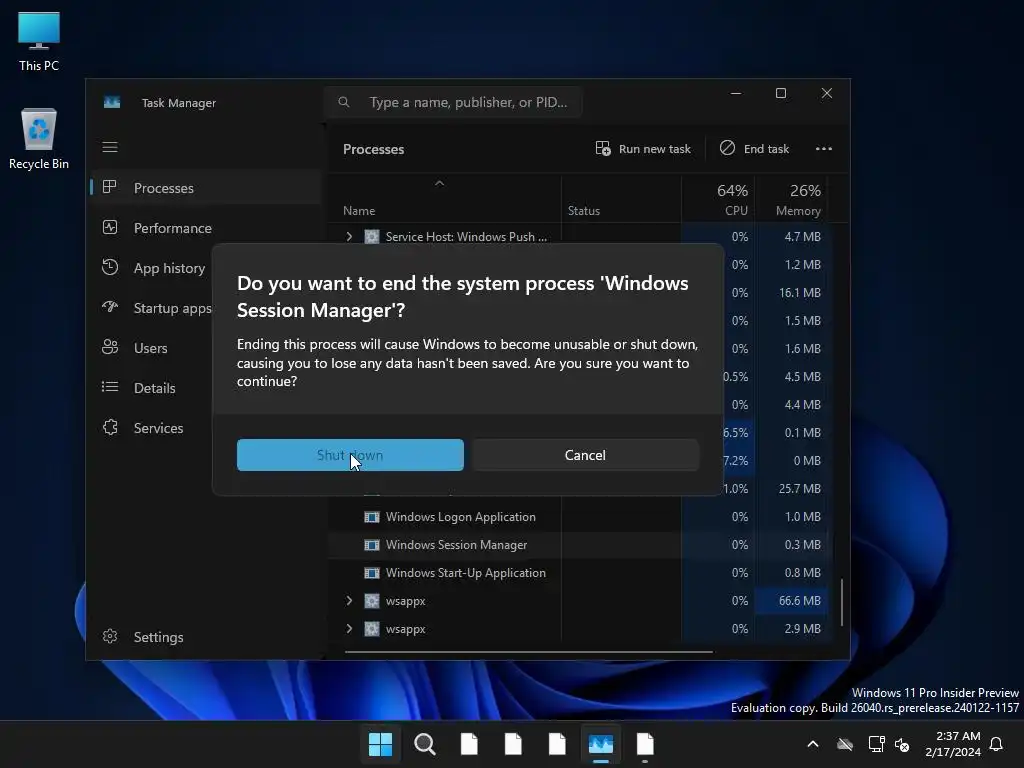
Task: Click the vertical scrollbar in the process list
Action: (x=842, y=602)
